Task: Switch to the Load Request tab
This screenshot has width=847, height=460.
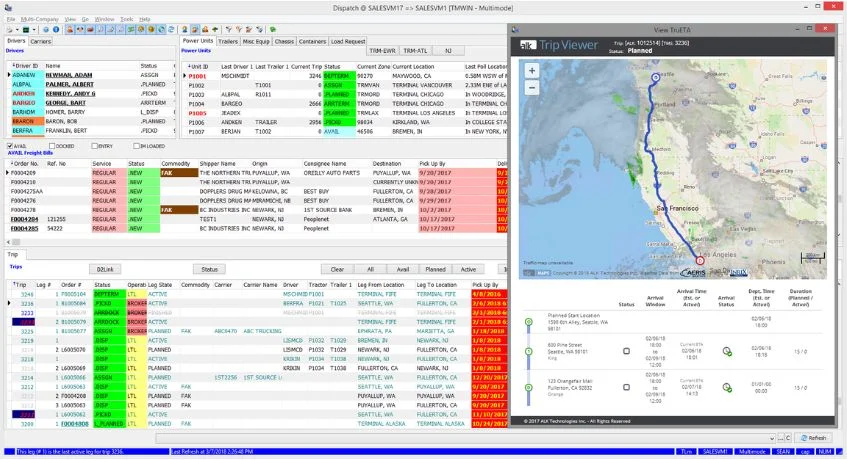Action: point(348,41)
